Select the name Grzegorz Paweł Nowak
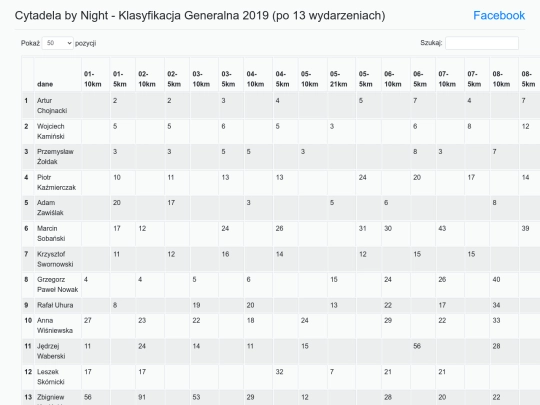The width and height of the screenshot is (540, 405). 58,284
